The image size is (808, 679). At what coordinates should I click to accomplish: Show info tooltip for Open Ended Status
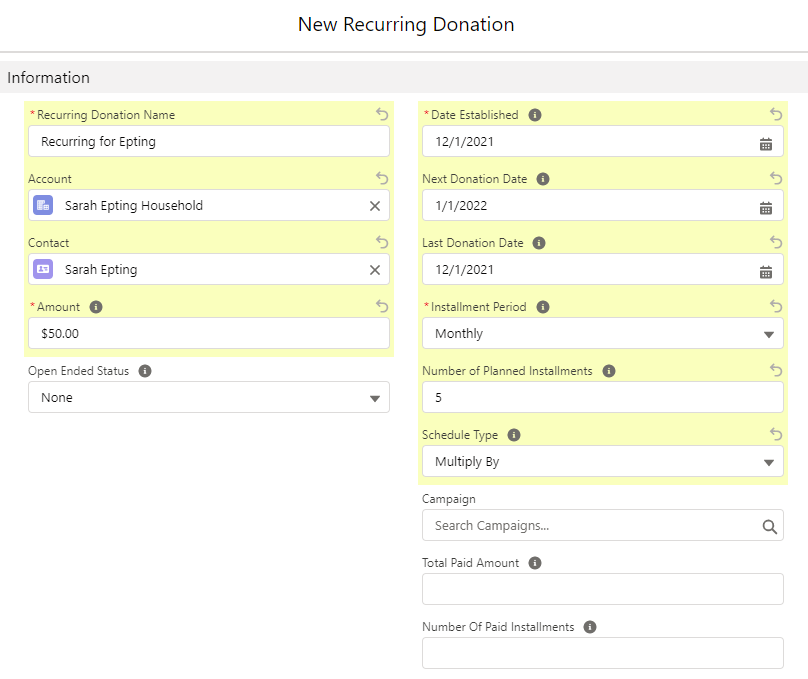pyautogui.click(x=145, y=371)
